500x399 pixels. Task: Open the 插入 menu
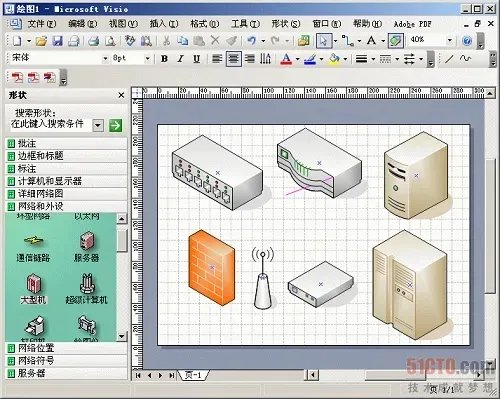click(x=164, y=24)
